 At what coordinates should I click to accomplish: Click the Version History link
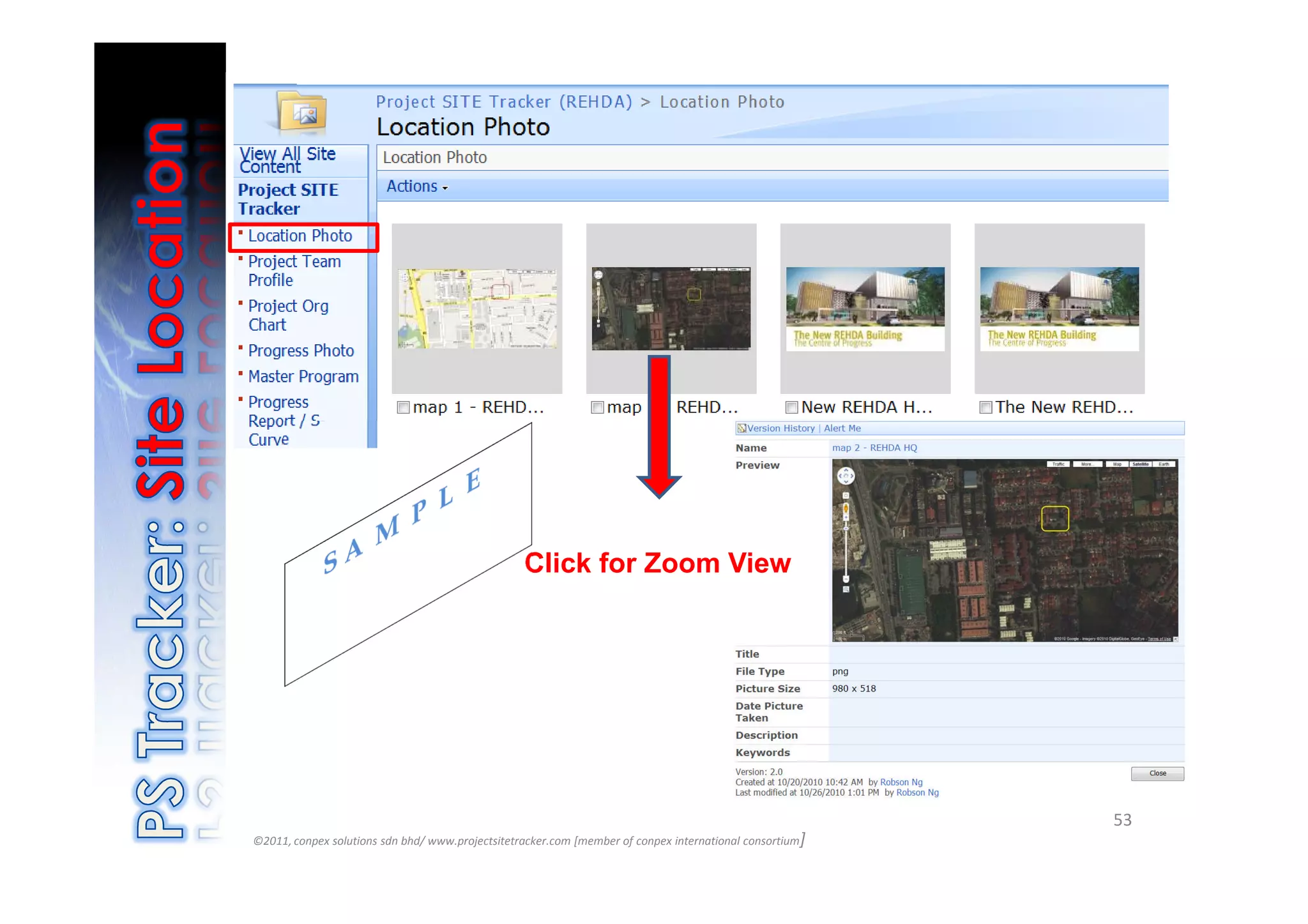[x=780, y=428]
